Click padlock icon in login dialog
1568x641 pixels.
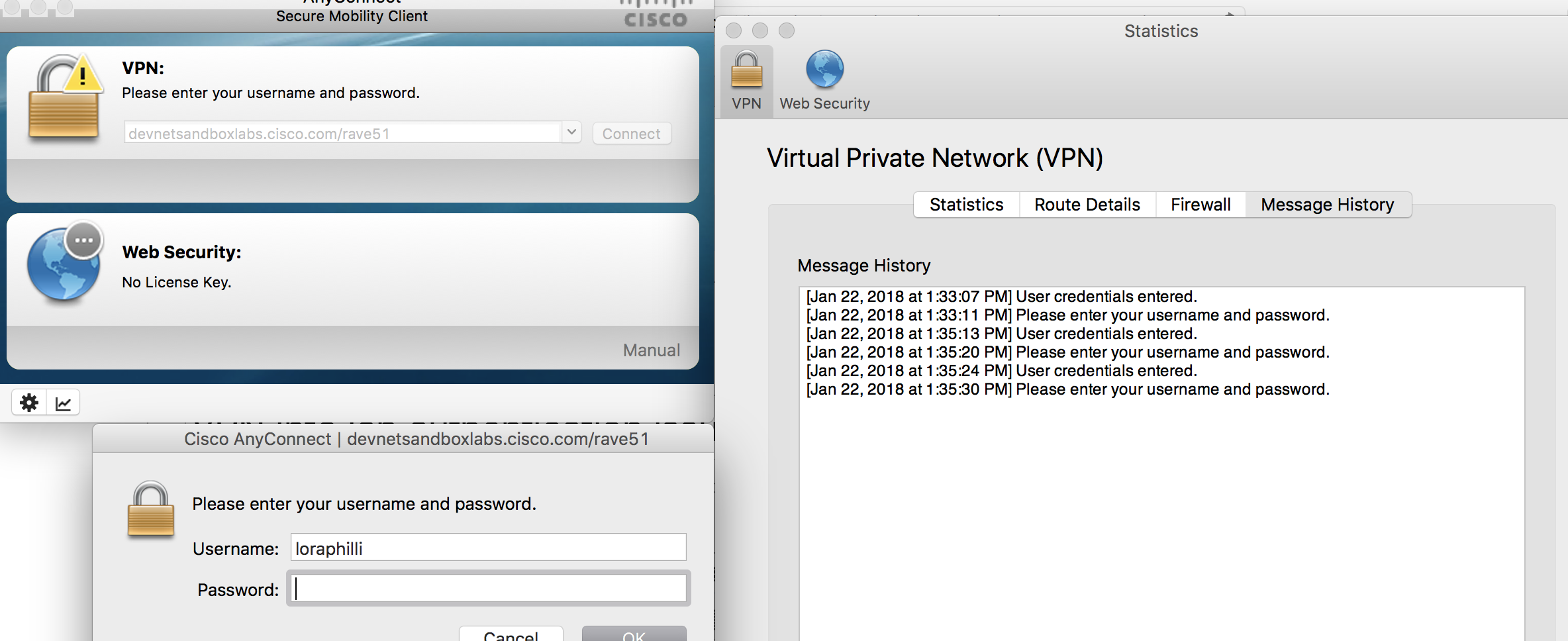coord(150,509)
